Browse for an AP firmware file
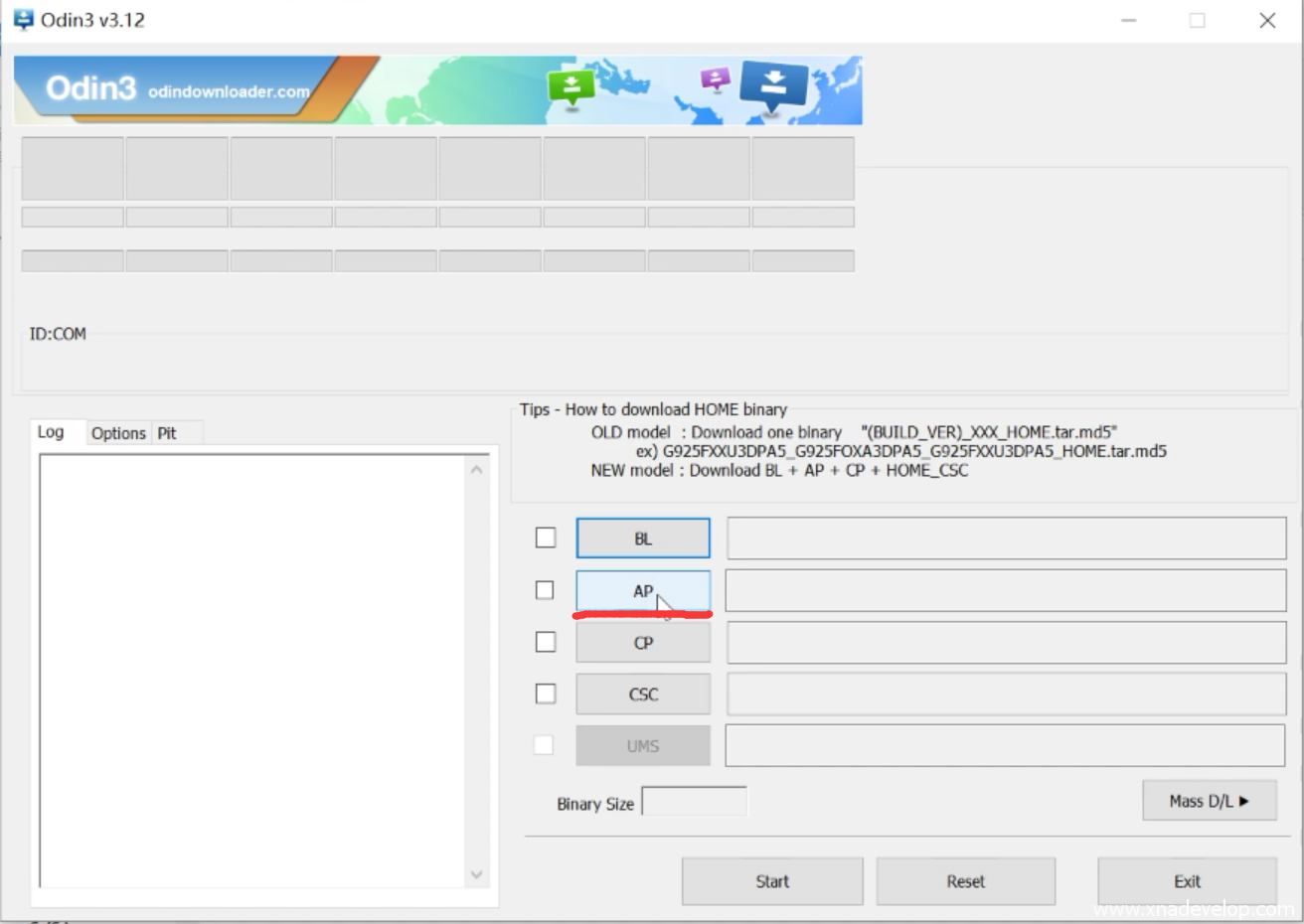This screenshot has height=924, width=1304. pyautogui.click(x=643, y=591)
